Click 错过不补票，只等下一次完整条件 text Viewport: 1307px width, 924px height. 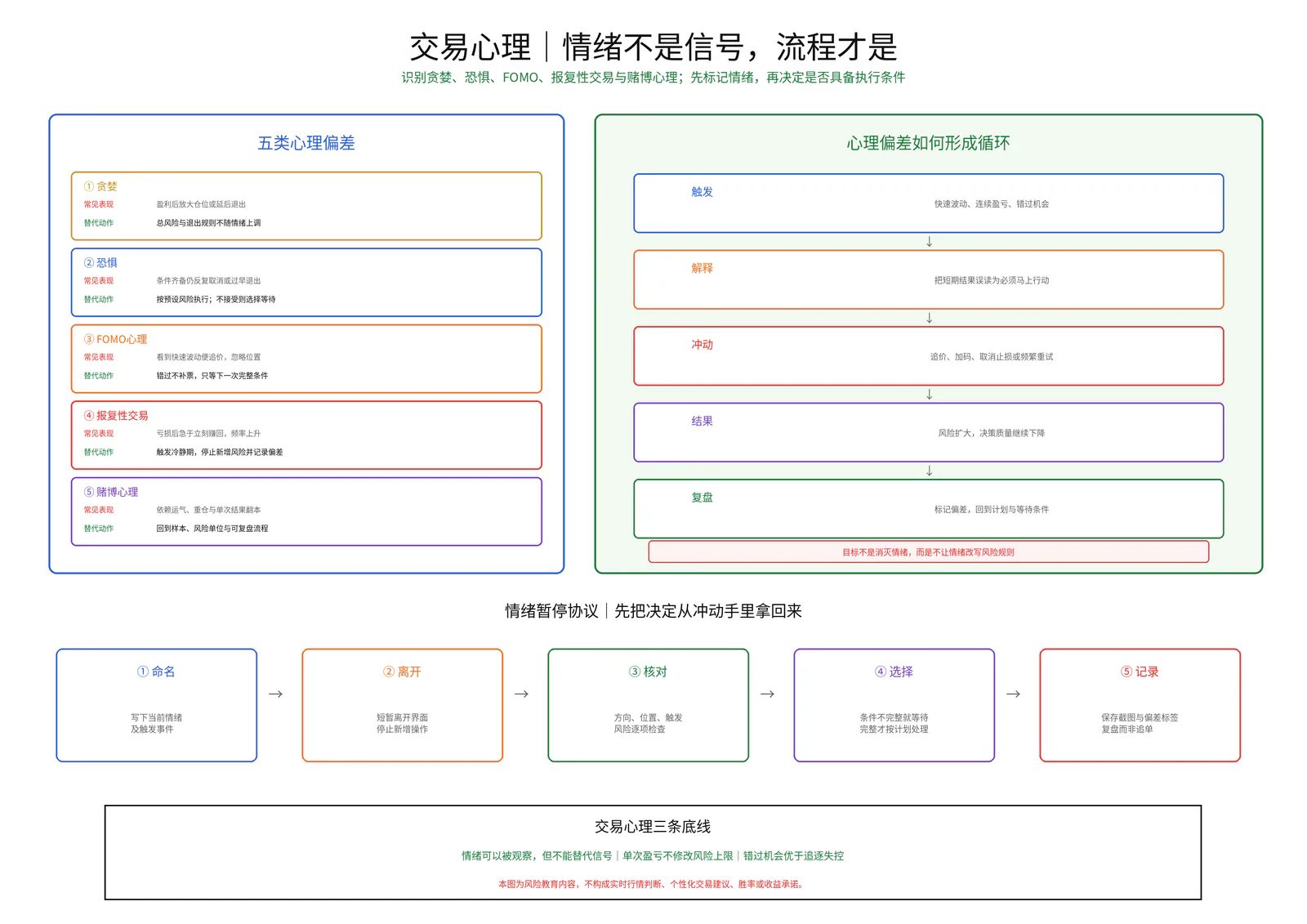(212, 376)
